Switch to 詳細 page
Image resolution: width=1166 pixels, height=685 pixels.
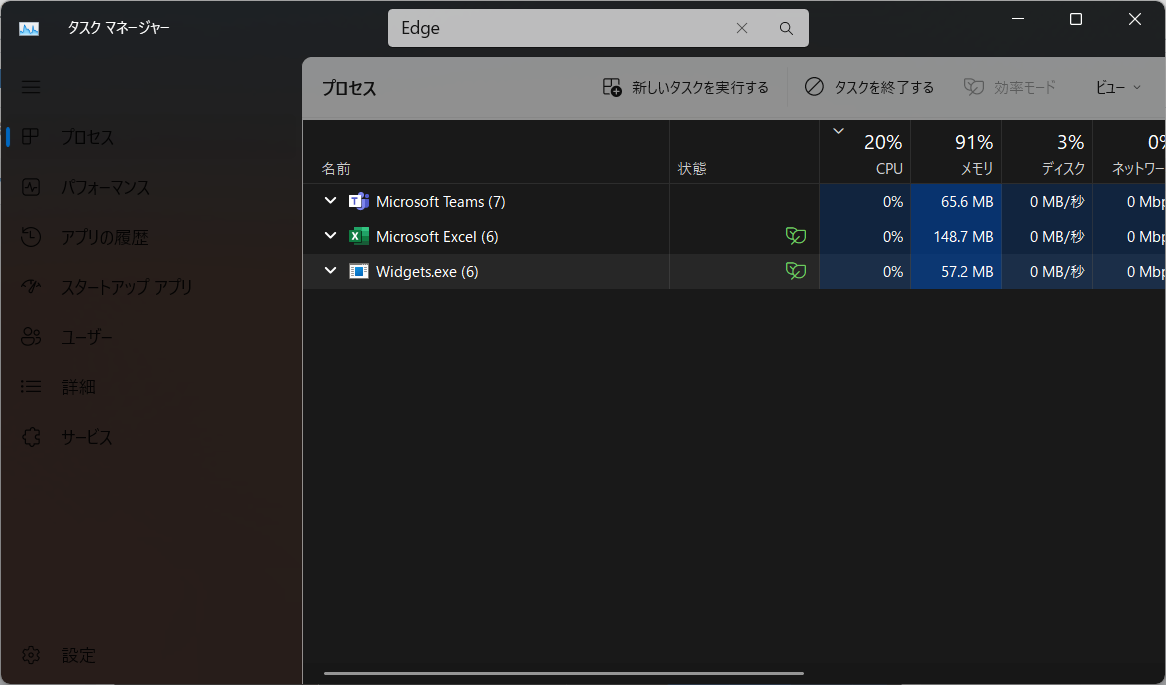click(x=151, y=386)
